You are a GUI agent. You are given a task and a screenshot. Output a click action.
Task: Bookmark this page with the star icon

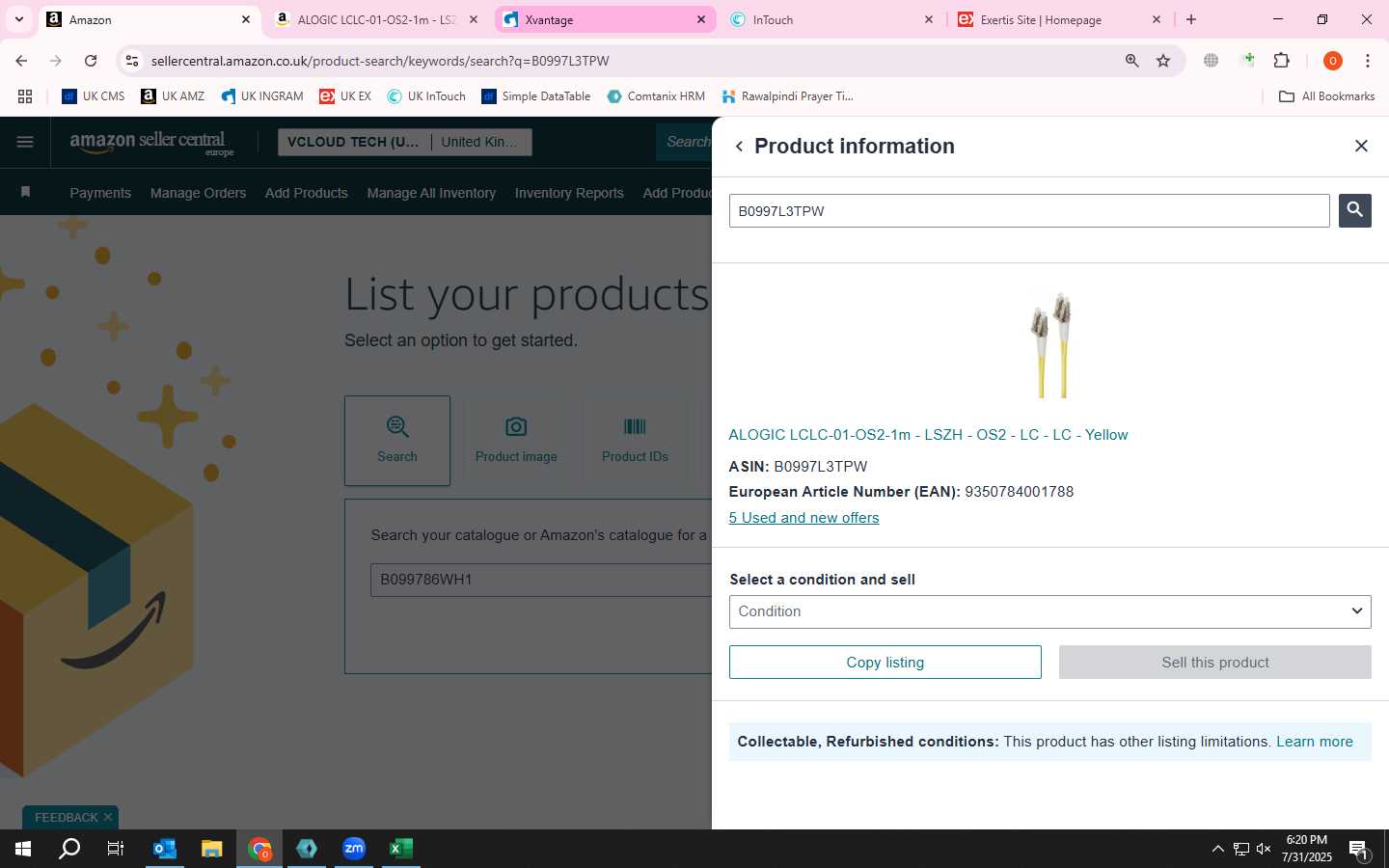click(1163, 61)
